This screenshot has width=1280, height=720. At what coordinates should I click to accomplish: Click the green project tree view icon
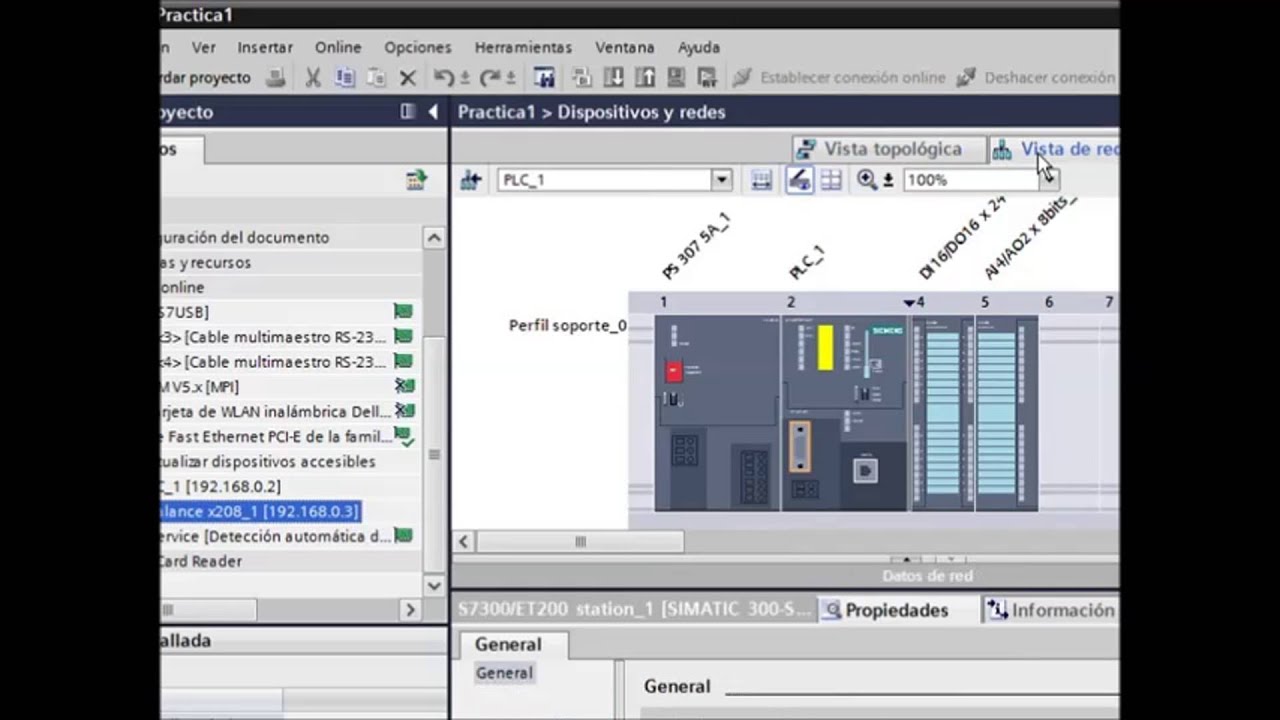tap(416, 180)
